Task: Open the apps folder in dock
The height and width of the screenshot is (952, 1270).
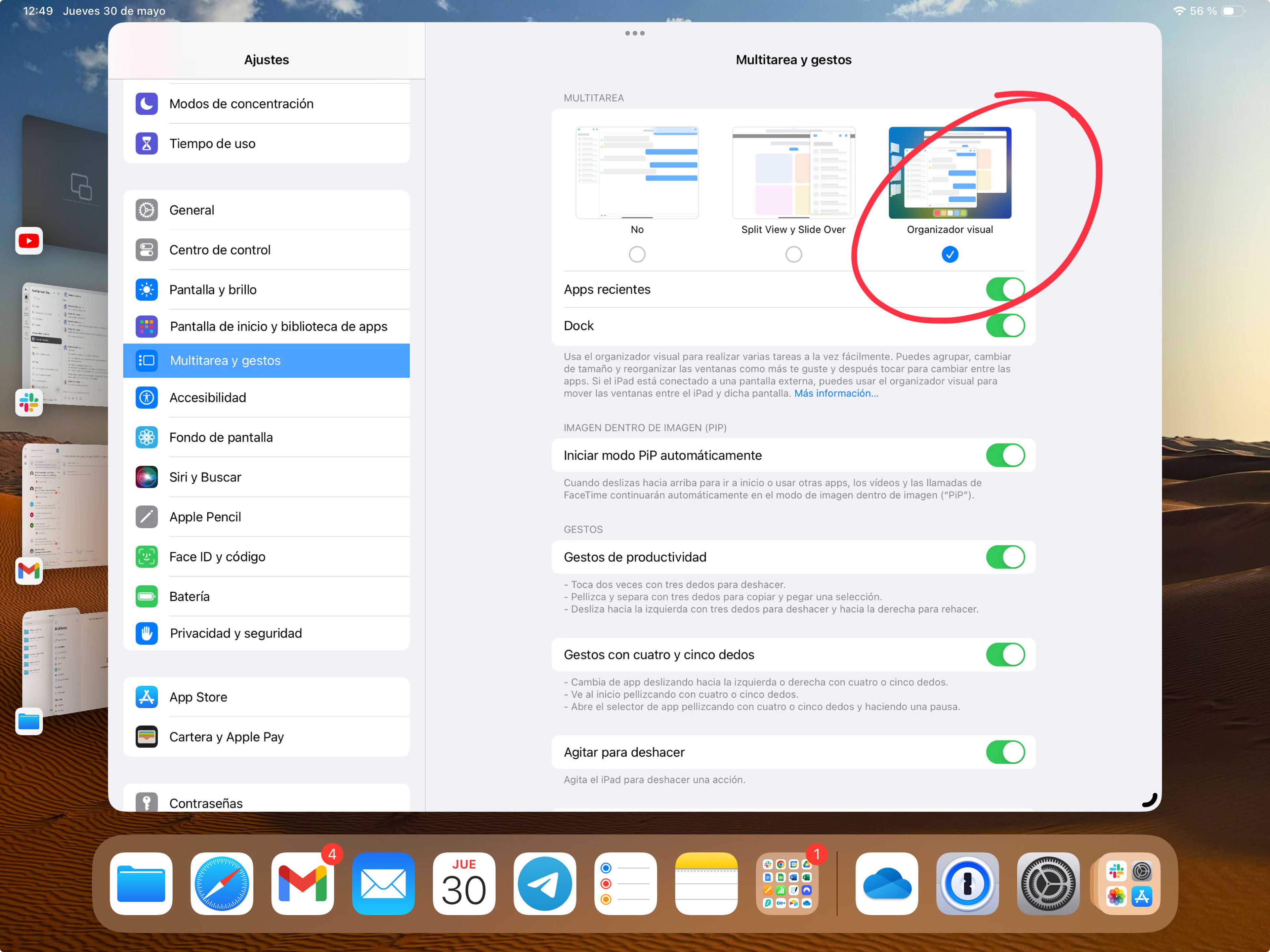Action: (x=787, y=883)
